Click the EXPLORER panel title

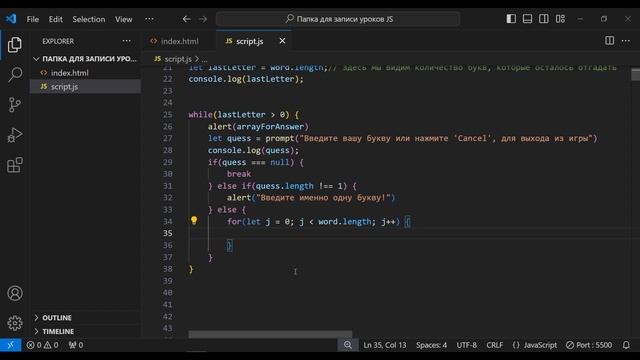click(x=58, y=41)
